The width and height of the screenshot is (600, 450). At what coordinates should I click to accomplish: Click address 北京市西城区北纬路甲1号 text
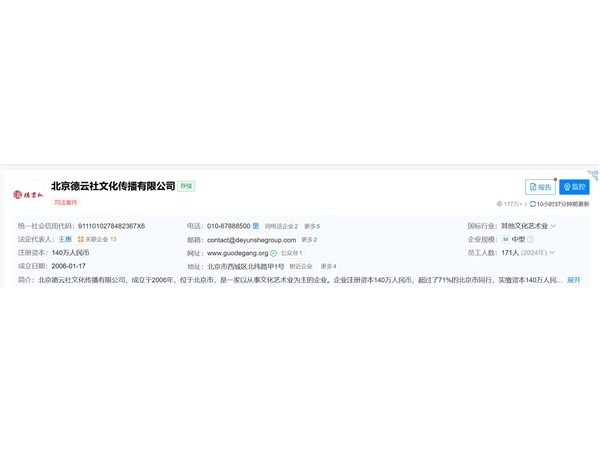(246, 266)
